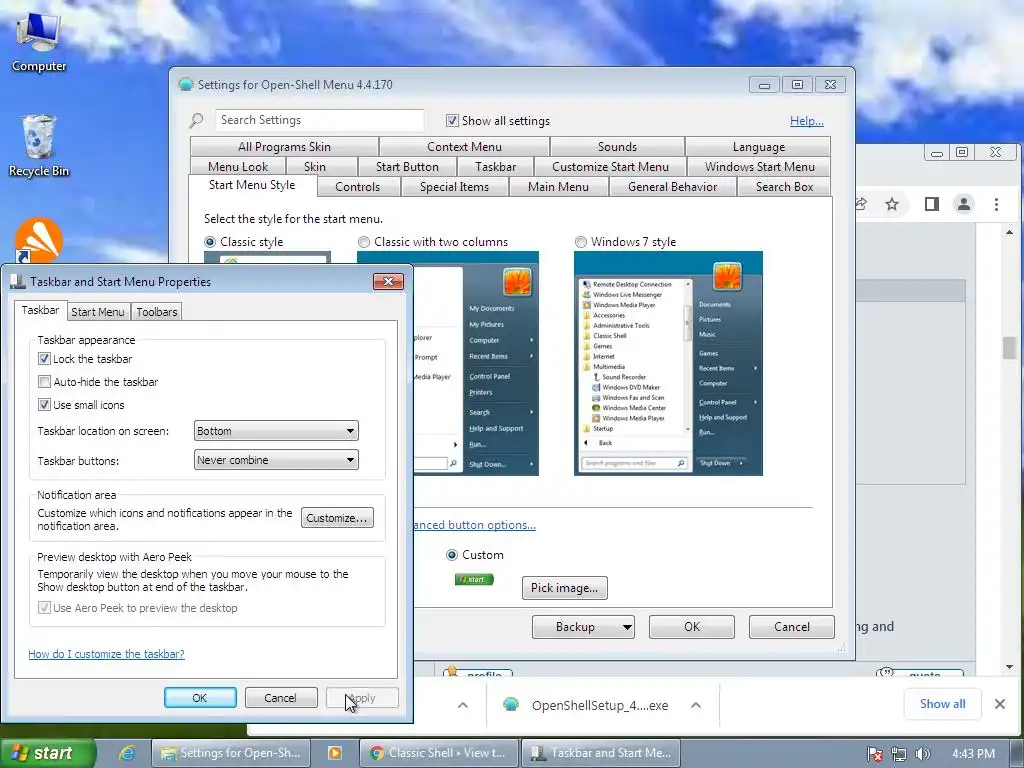Switch to the Start Menu tab in Properties
Image resolution: width=1024 pixels, height=768 pixels.
coord(98,312)
